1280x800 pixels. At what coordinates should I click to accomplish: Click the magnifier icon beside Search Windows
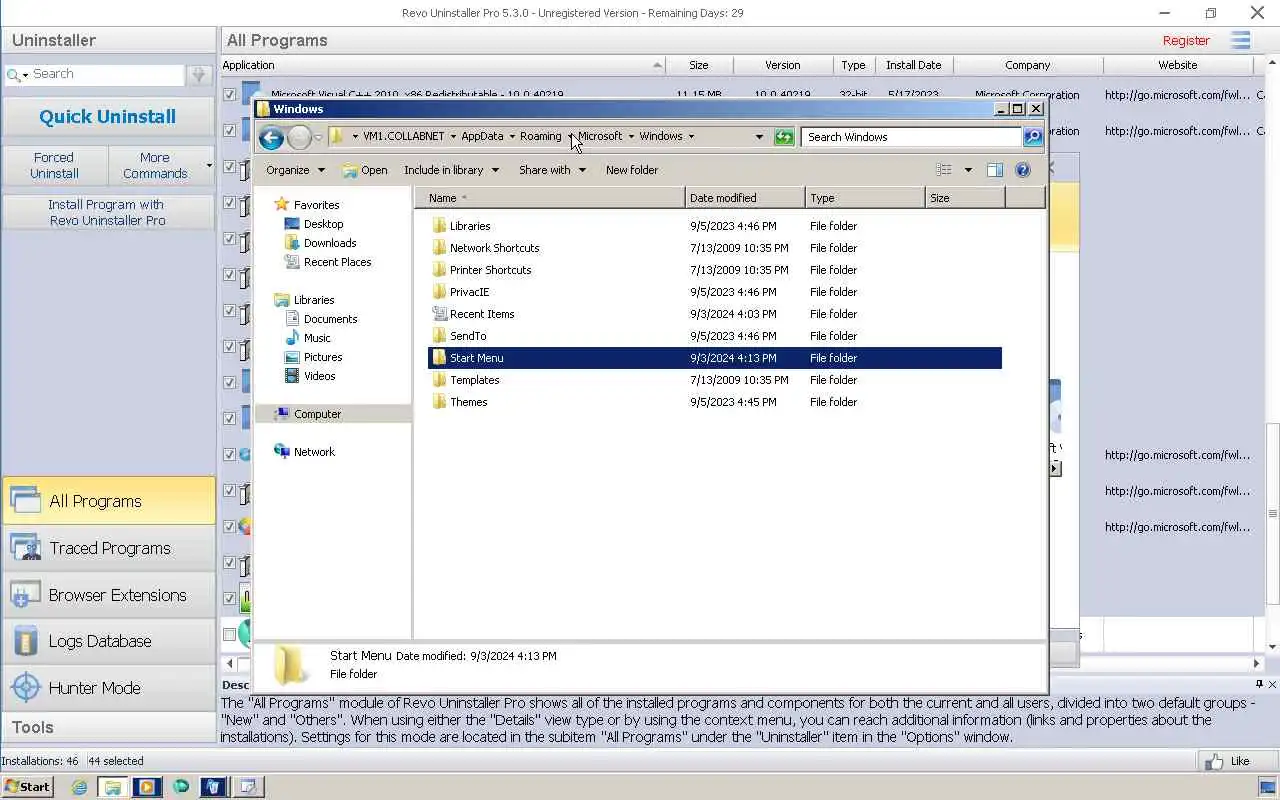click(1033, 137)
